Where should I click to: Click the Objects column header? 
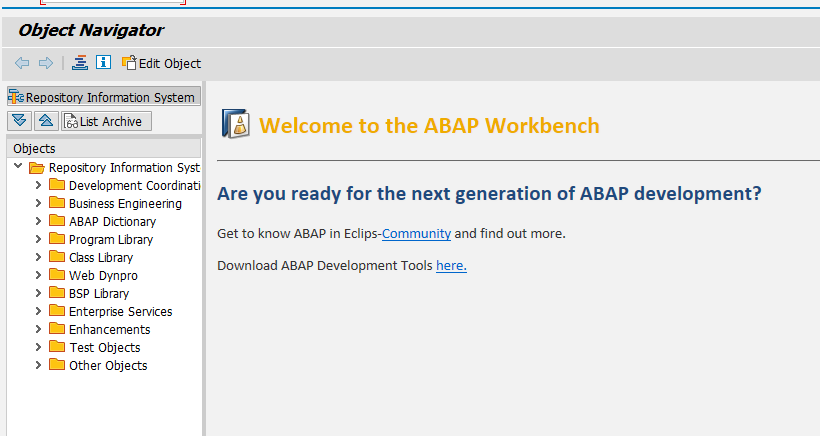(104, 148)
